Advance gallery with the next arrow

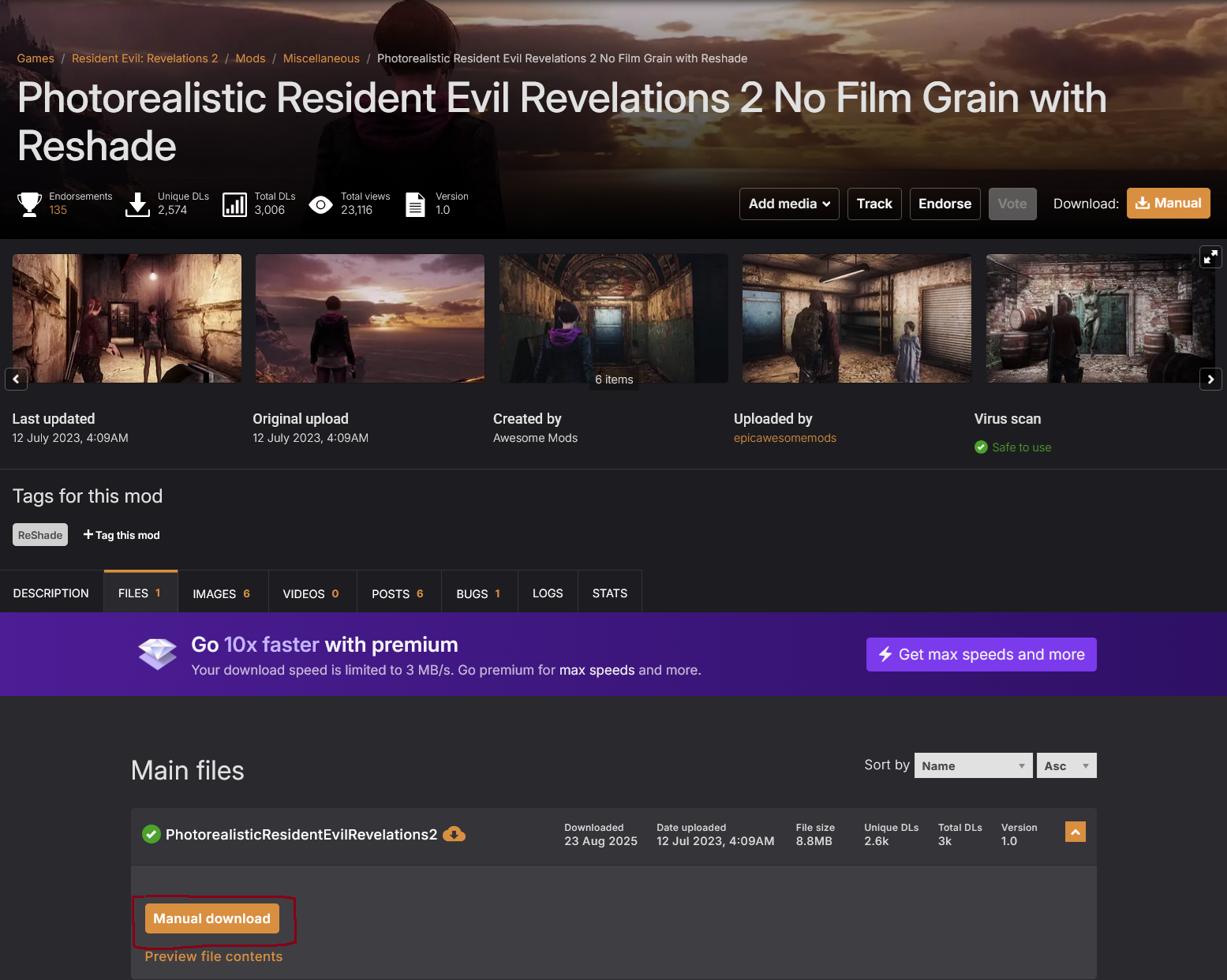click(x=1210, y=379)
